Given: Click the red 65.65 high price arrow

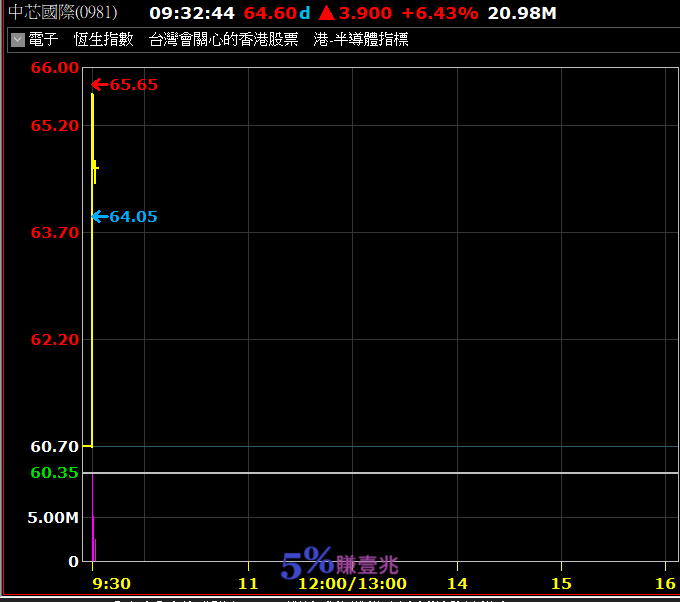Looking at the screenshot, I should tap(124, 85).
